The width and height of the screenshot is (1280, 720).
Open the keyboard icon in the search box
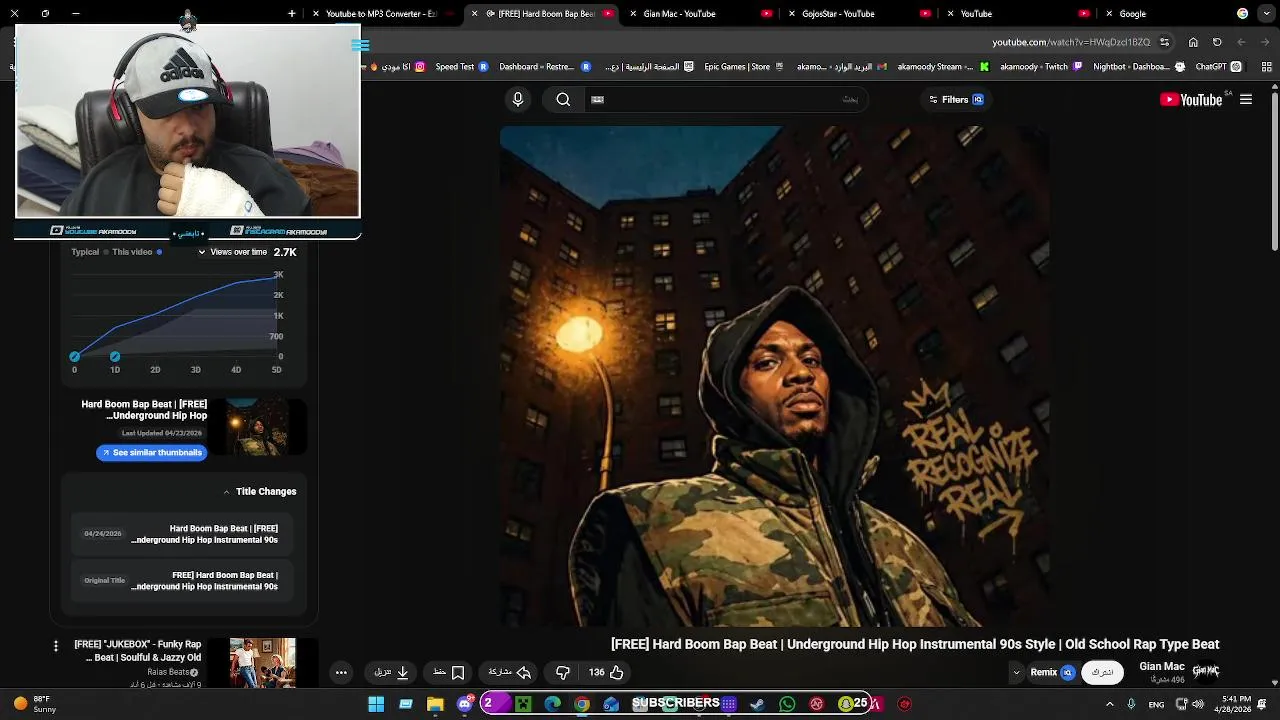click(597, 99)
